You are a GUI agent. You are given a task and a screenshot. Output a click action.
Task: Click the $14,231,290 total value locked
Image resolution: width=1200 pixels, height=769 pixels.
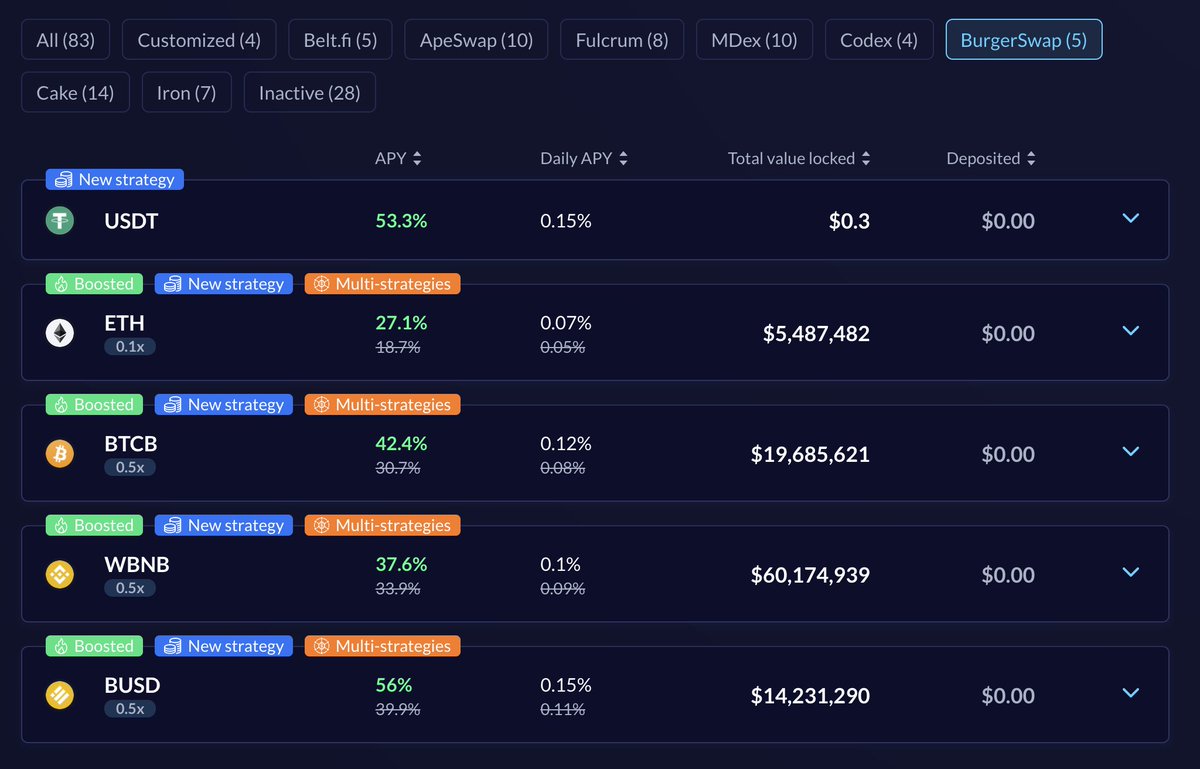pyautogui.click(x=810, y=696)
